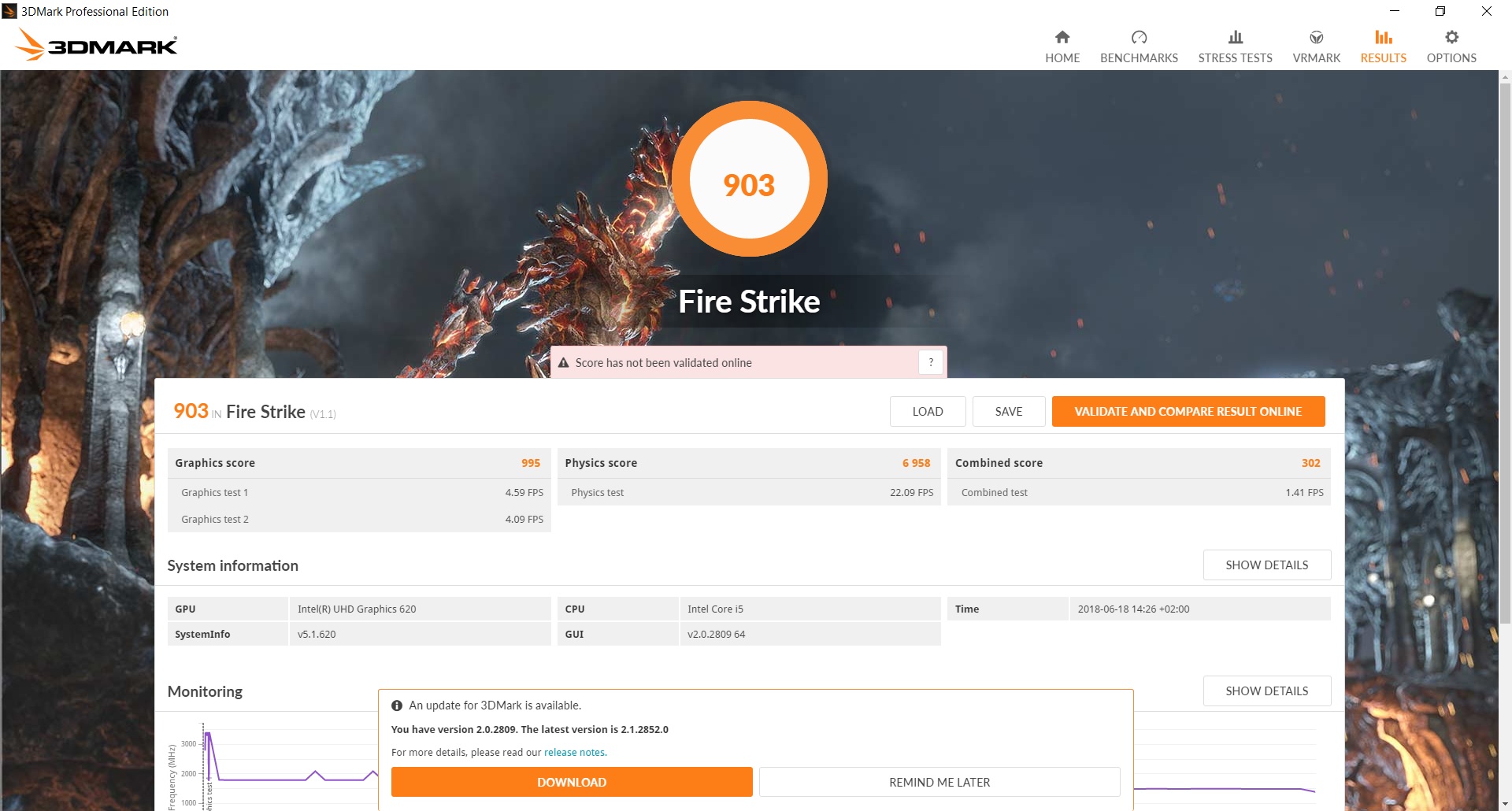Click the DOWNLOAD update button

click(x=572, y=782)
